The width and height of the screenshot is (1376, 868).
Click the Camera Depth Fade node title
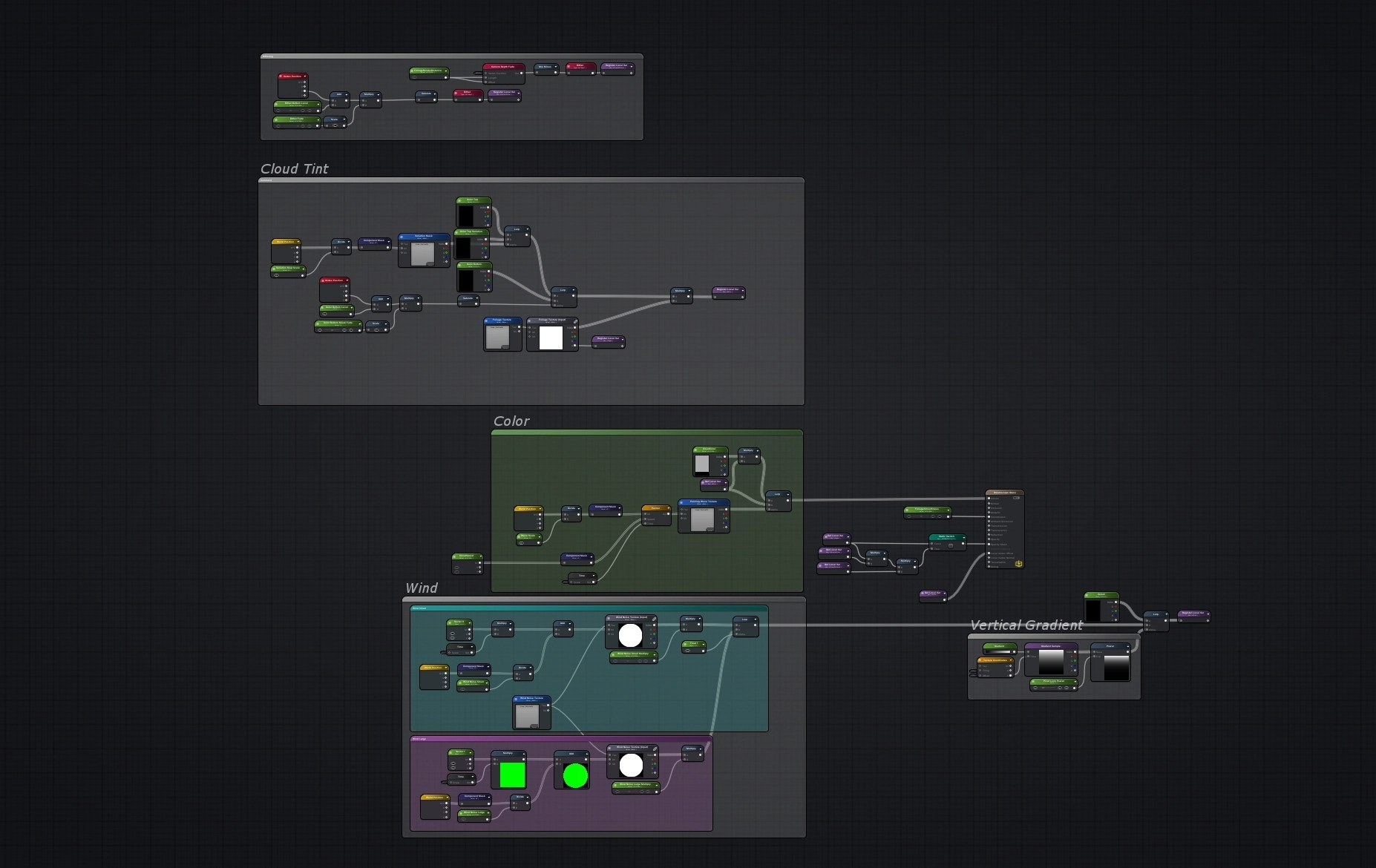point(503,67)
